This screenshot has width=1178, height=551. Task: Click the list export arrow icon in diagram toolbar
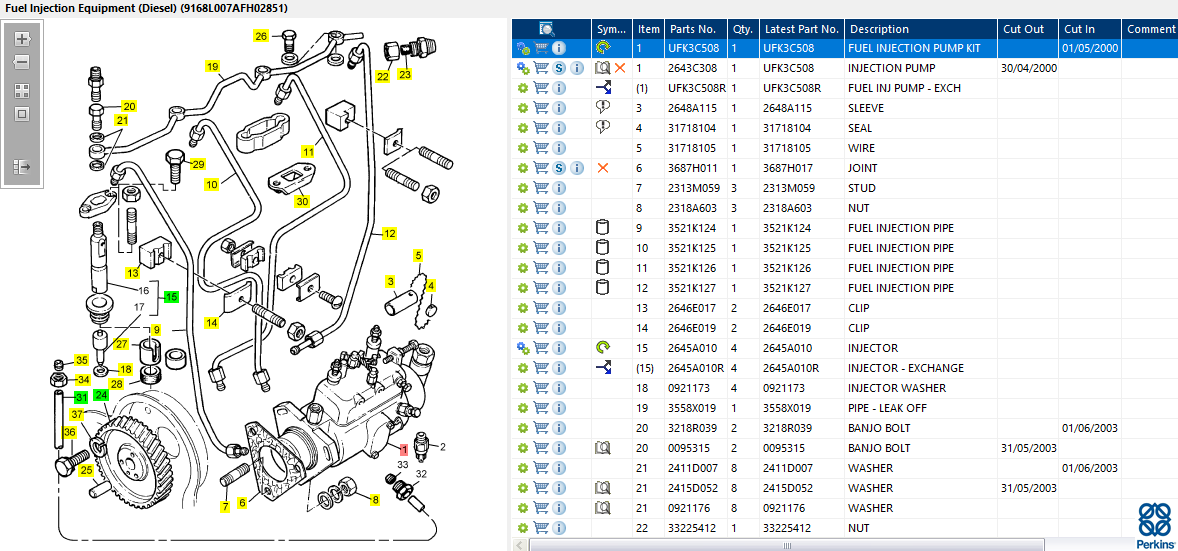click(22, 166)
